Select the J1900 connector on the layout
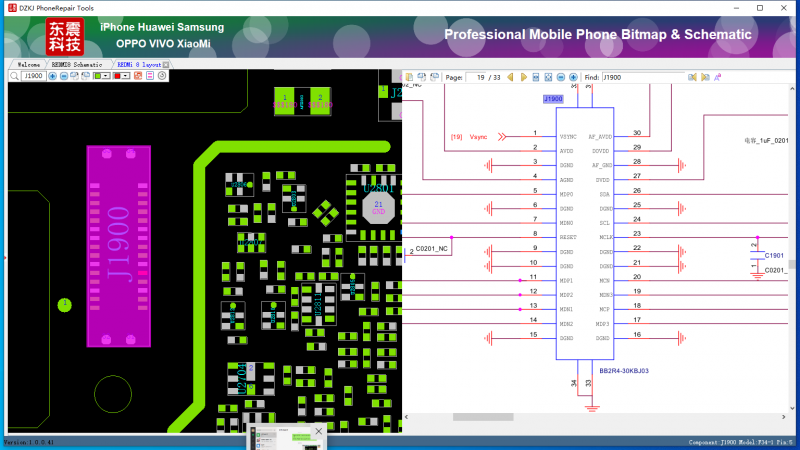 (118, 245)
